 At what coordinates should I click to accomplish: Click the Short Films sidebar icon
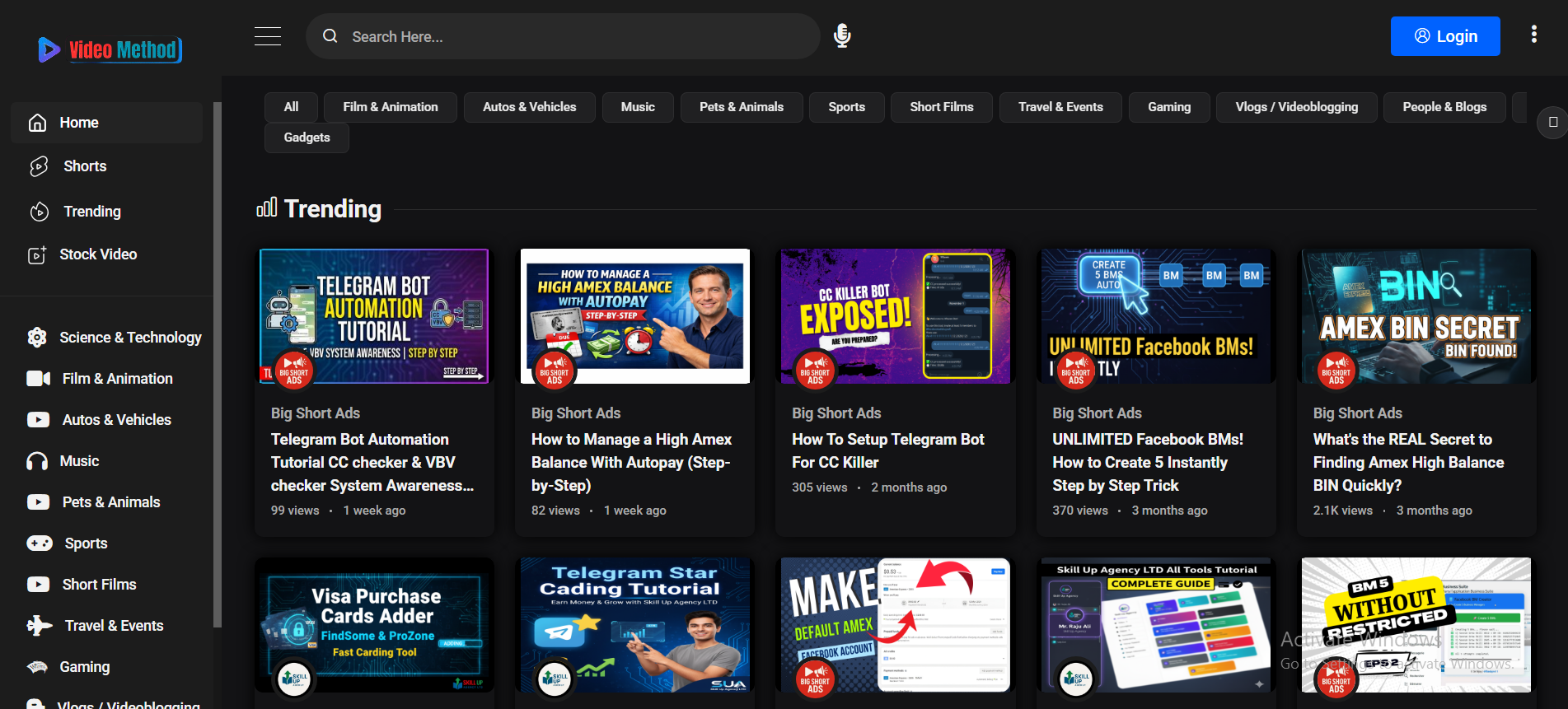click(39, 585)
